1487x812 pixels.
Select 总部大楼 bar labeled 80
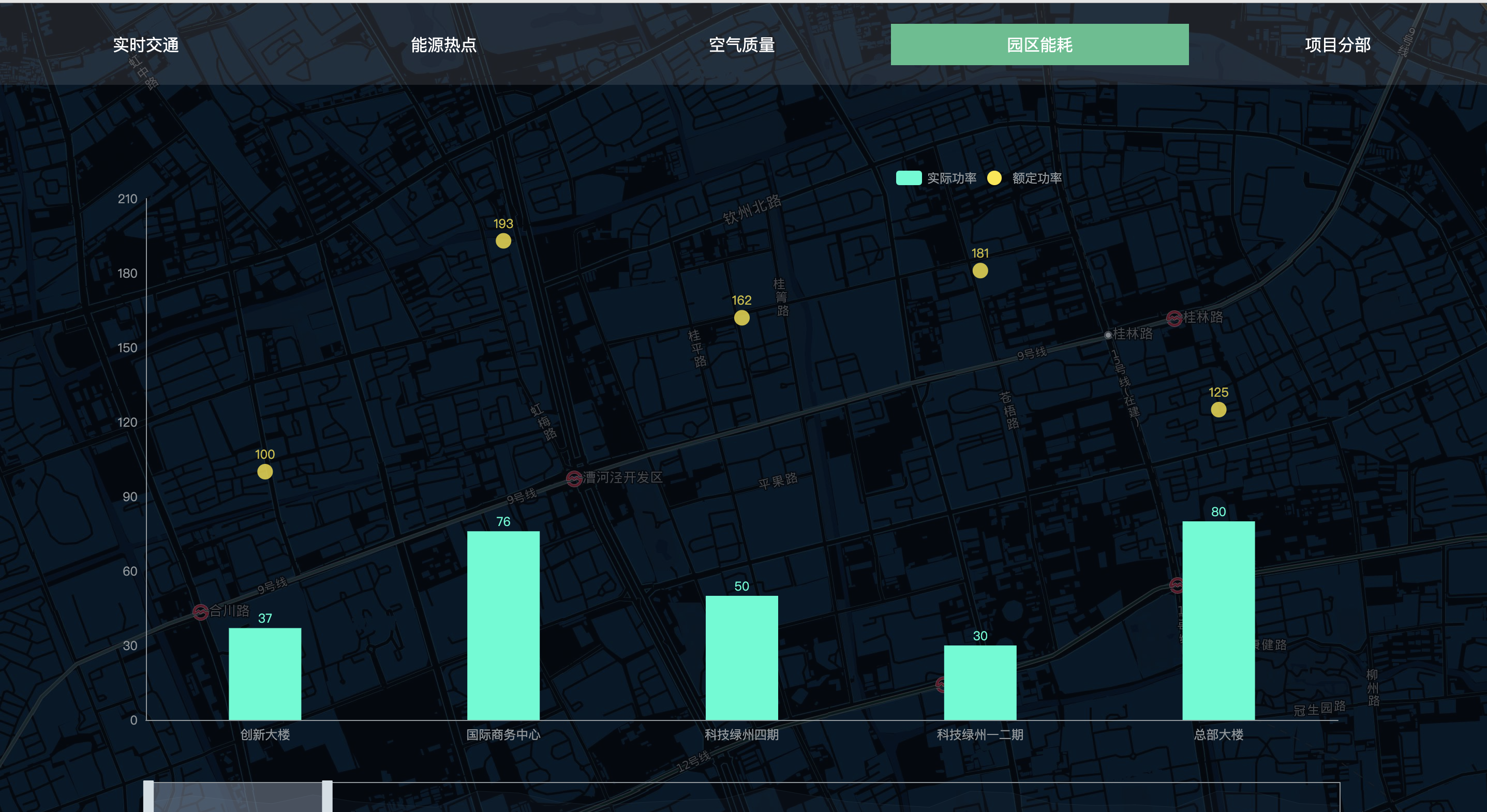point(1218,621)
